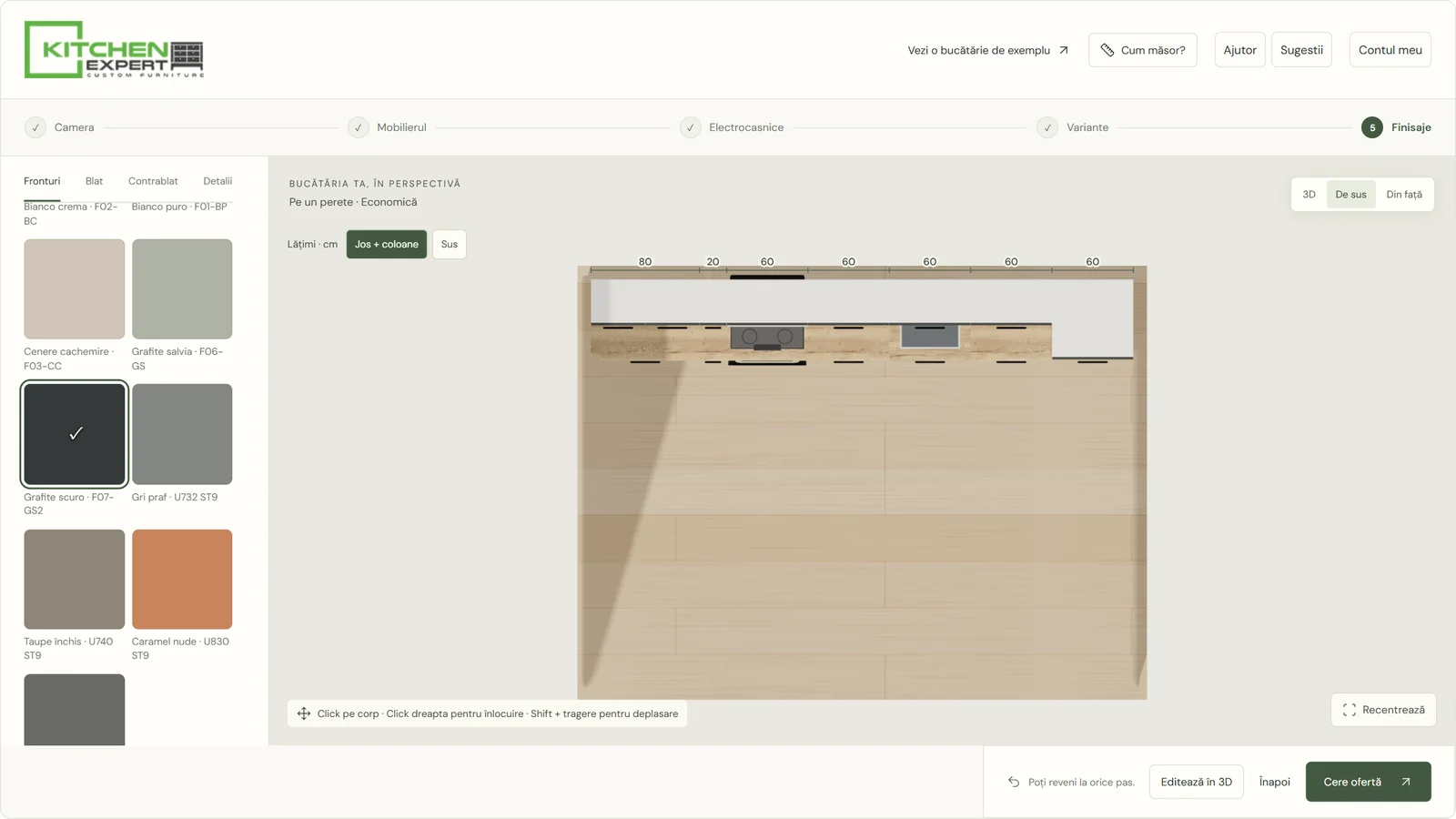Click the measuring tape icon in Cum măsor

click(1107, 50)
